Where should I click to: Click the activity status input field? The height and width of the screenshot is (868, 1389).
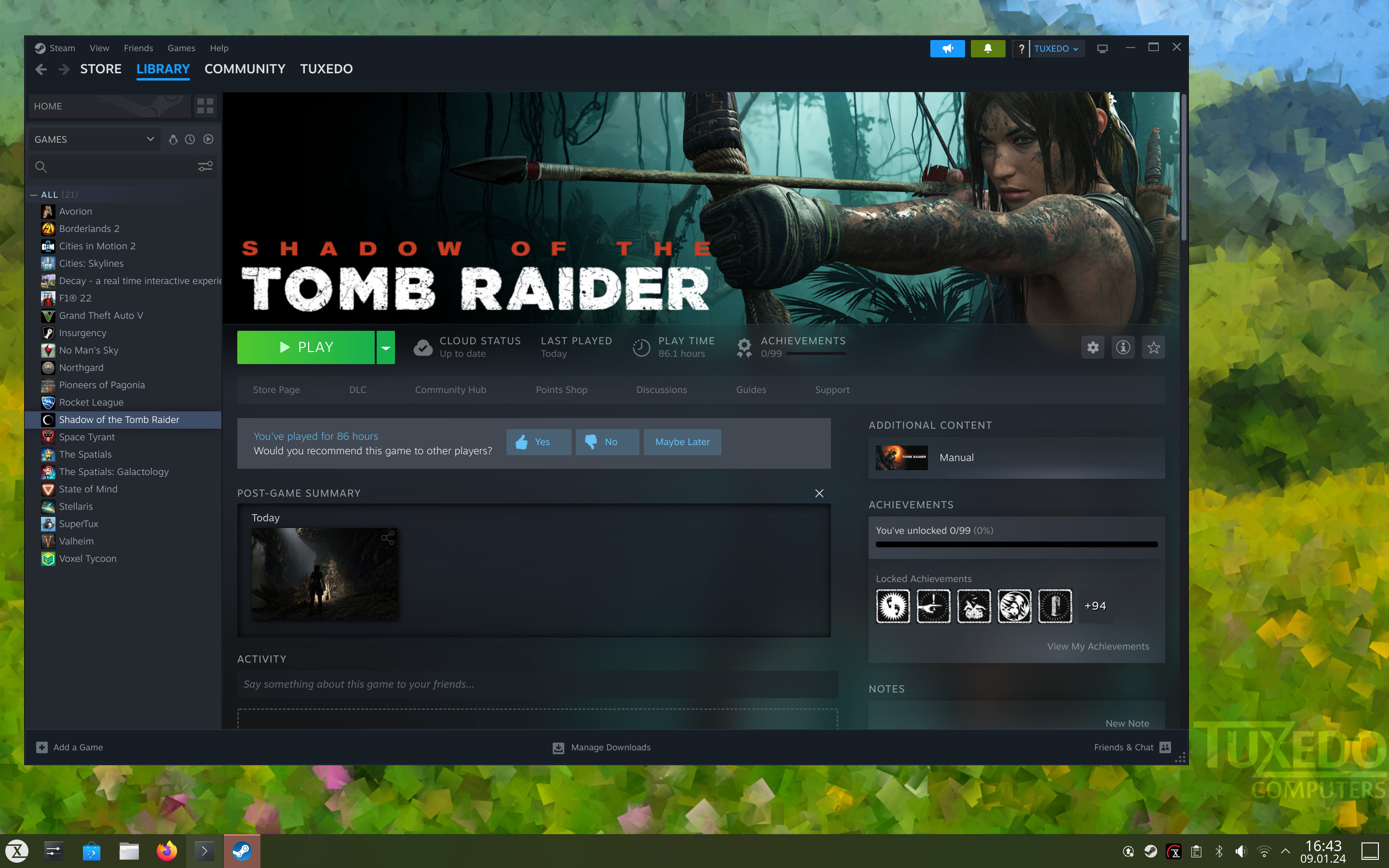537,684
